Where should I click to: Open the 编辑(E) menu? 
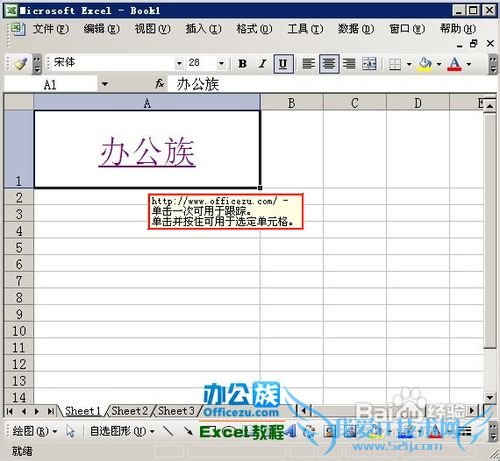(101, 29)
